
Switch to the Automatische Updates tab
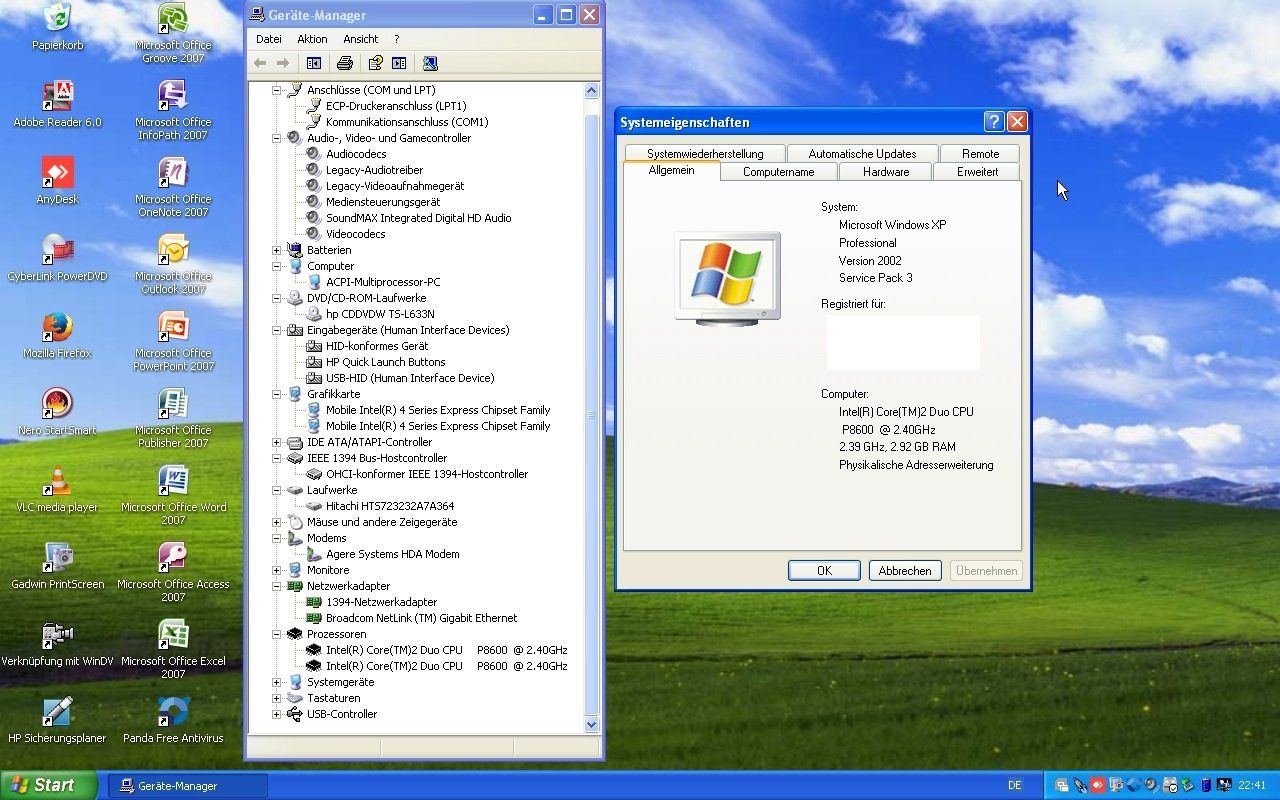pos(862,154)
